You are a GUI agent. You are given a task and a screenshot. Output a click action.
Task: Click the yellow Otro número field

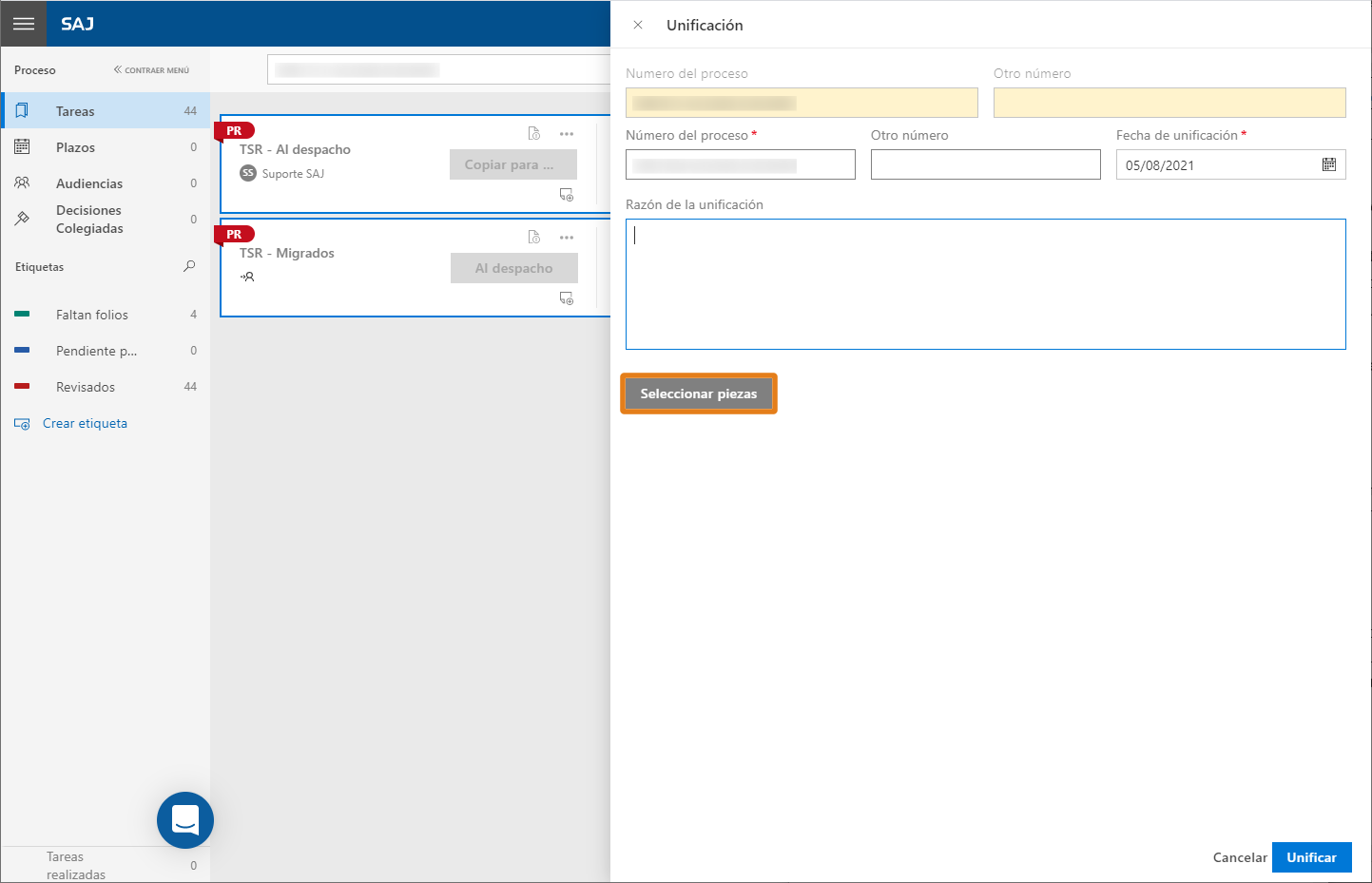[1169, 103]
